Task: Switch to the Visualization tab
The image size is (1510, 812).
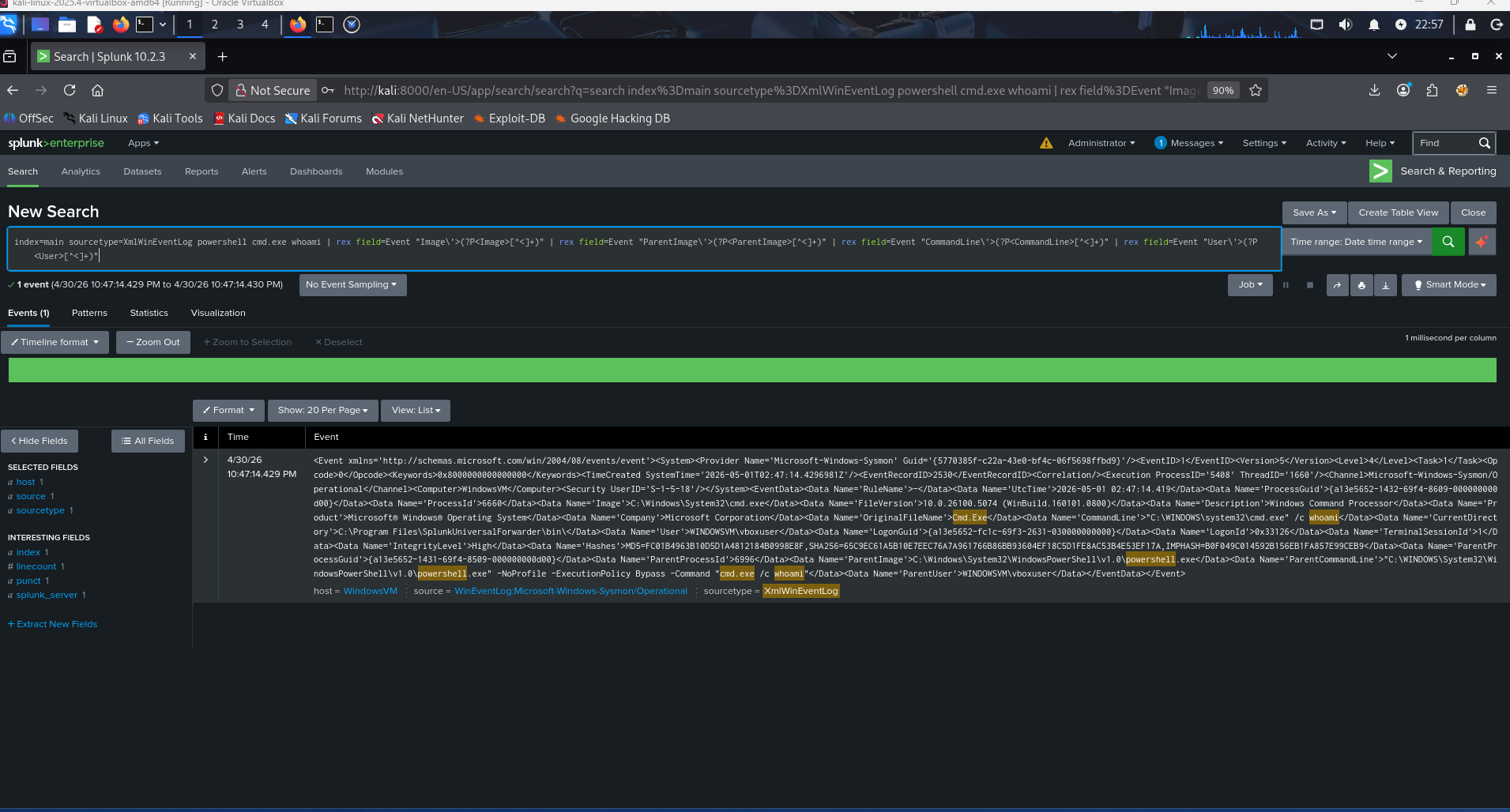Action: tap(218, 313)
